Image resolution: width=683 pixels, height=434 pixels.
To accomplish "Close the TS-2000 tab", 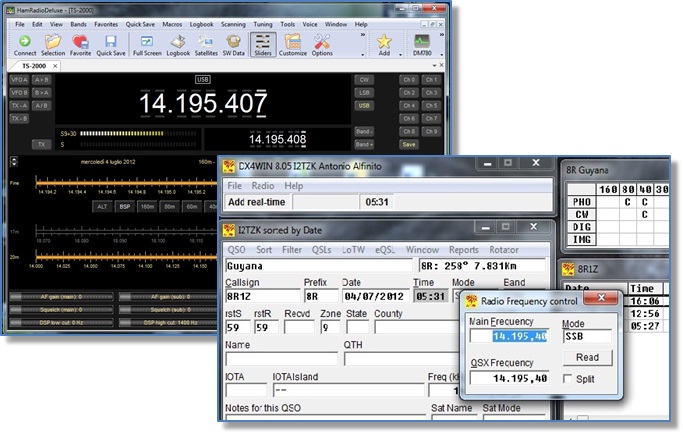I will pyautogui.click(x=55, y=66).
